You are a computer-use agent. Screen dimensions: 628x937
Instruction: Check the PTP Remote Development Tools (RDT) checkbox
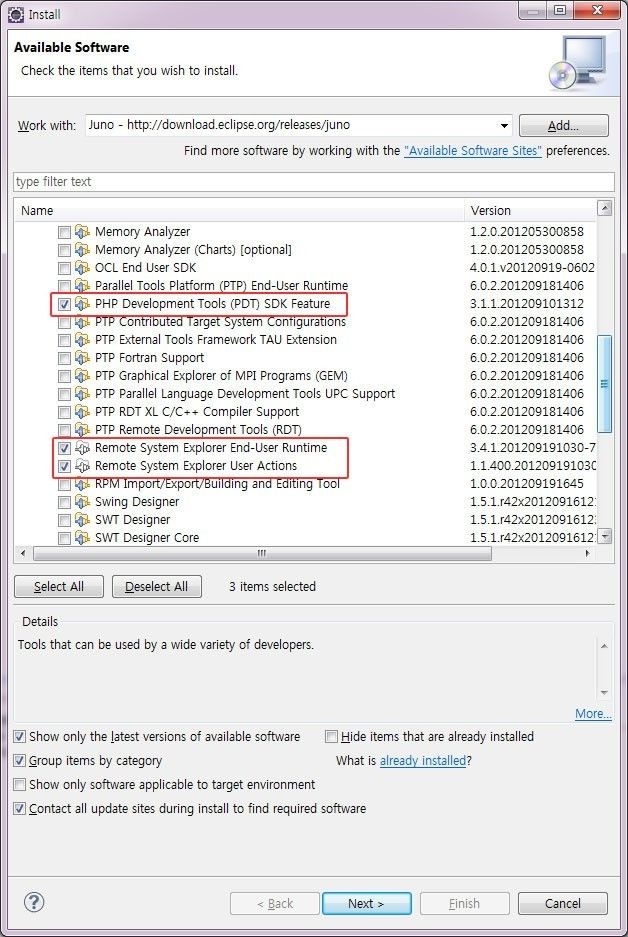[x=65, y=430]
